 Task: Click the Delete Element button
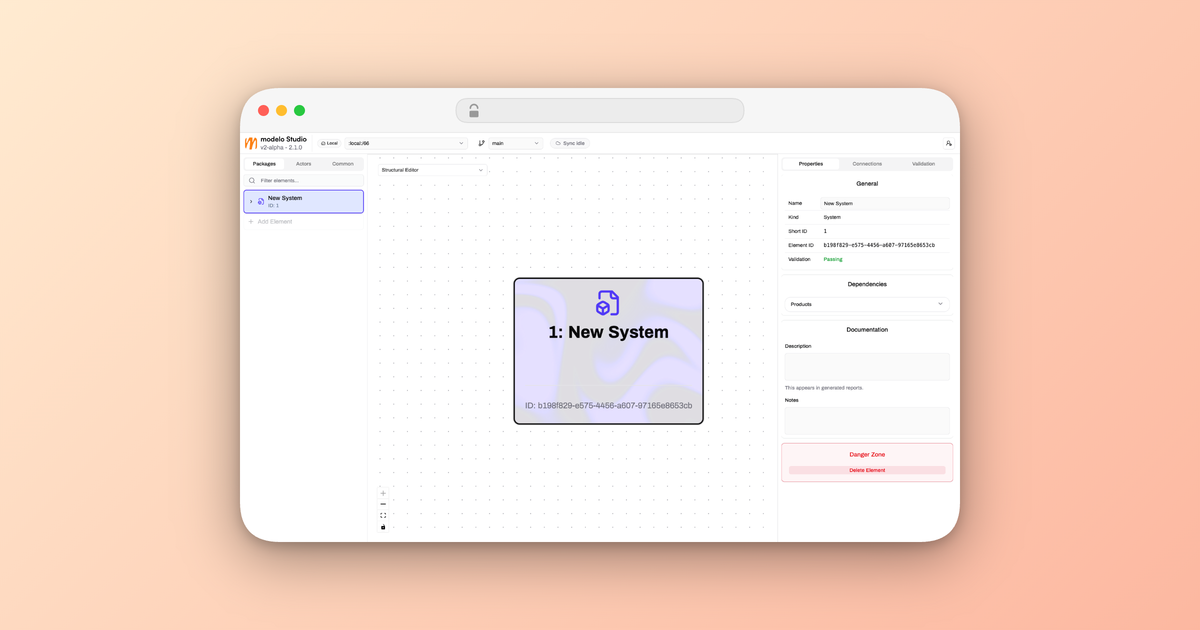point(867,470)
